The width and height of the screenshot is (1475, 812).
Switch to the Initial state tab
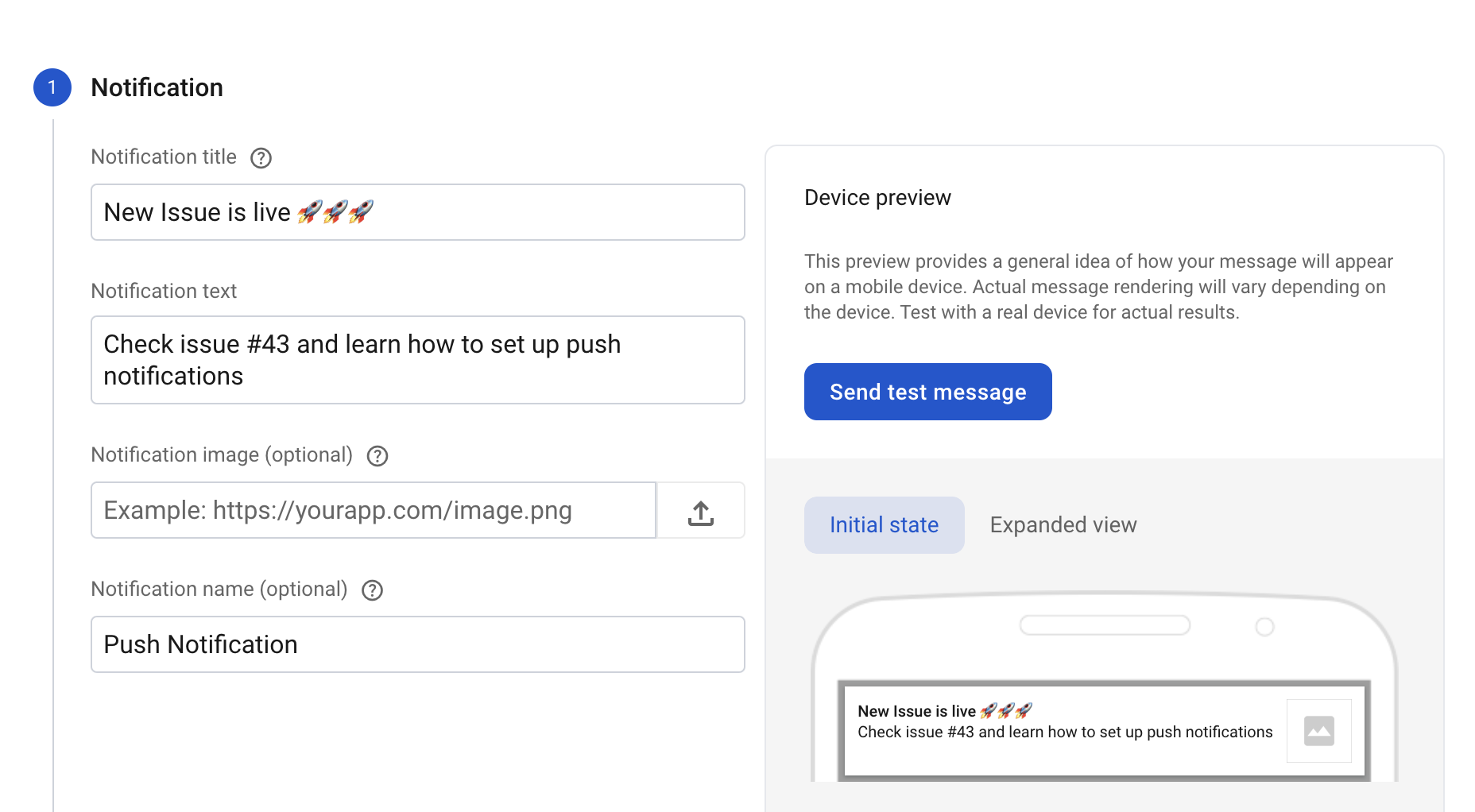[x=884, y=525]
